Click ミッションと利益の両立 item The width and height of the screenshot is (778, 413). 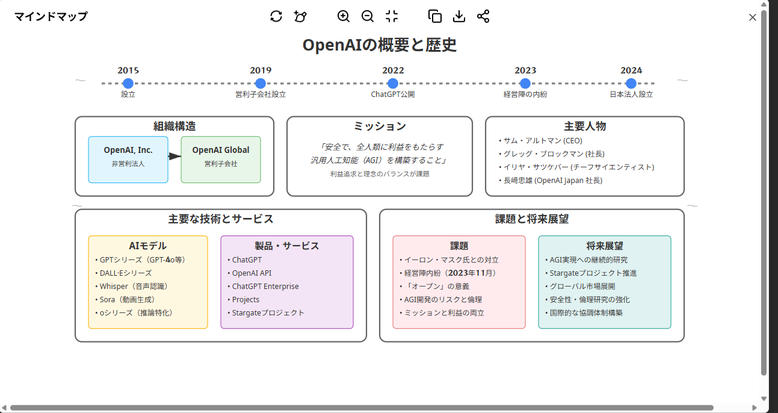(442, 313)
